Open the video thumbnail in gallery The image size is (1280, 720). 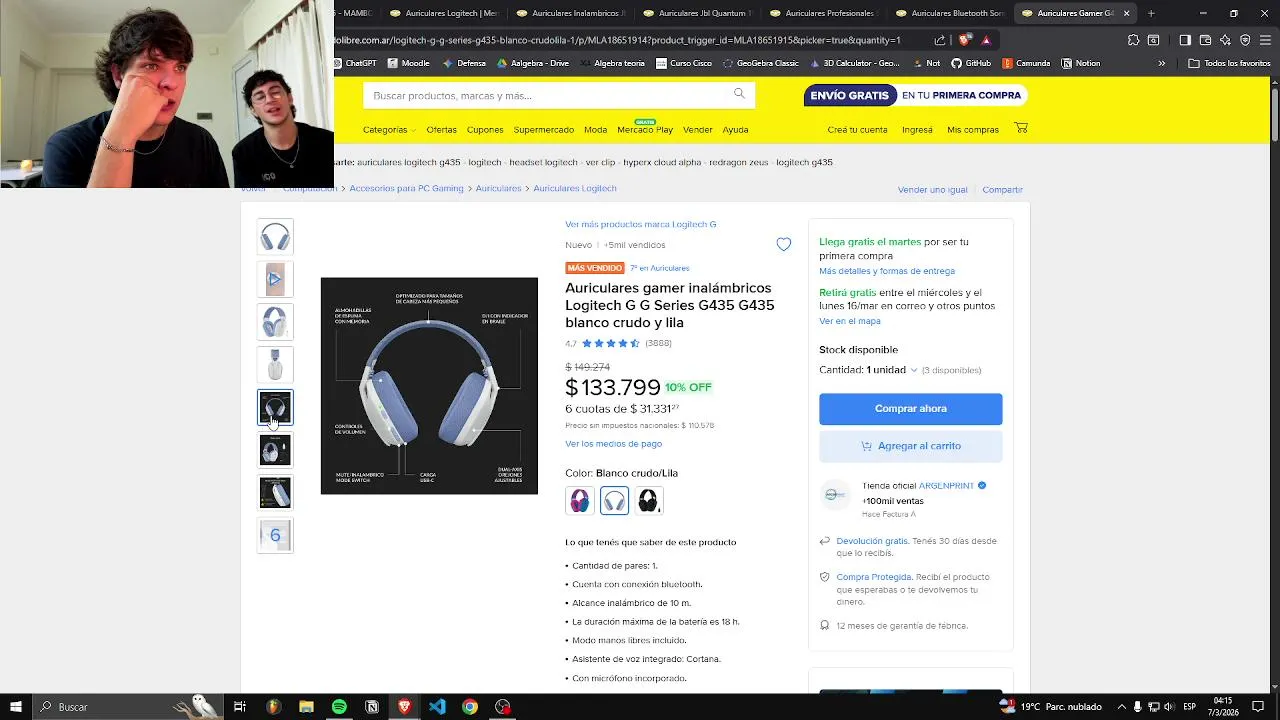pyautogui.click(x=275, y=279)
